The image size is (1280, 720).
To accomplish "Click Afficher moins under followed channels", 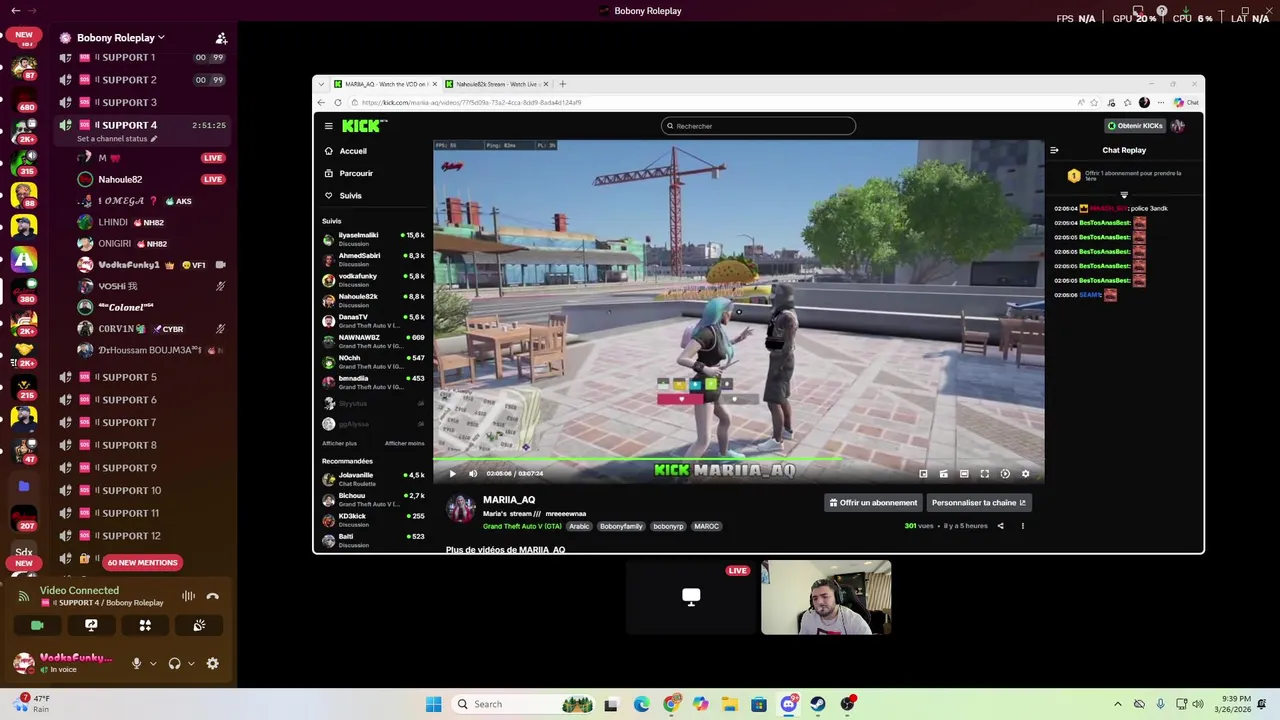I will [x=404, y=443].
